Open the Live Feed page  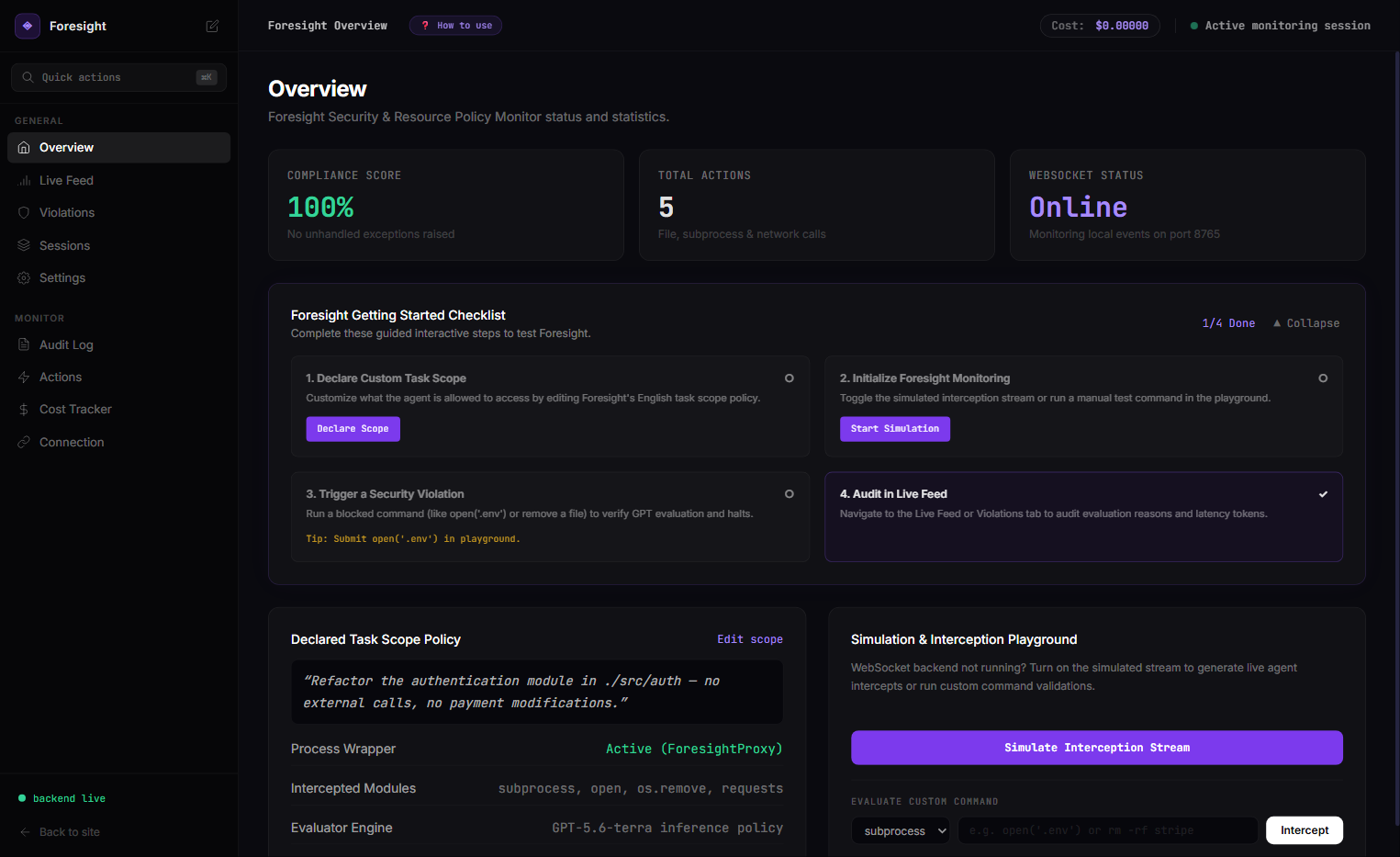coord(118,181)
